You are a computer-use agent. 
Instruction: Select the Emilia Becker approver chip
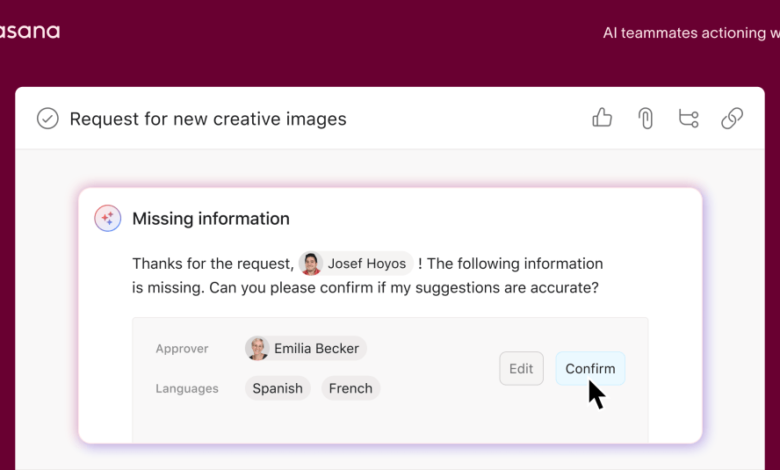tap(305, 348)
